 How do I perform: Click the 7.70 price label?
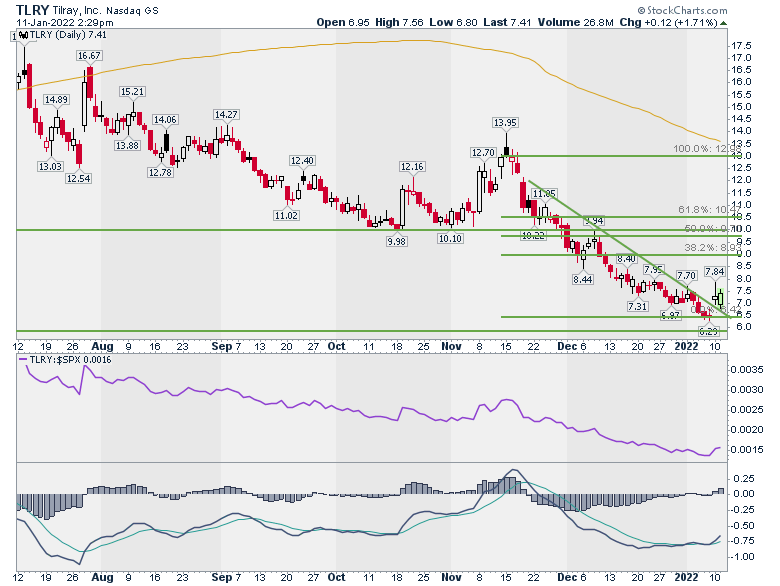coord(686,276)
